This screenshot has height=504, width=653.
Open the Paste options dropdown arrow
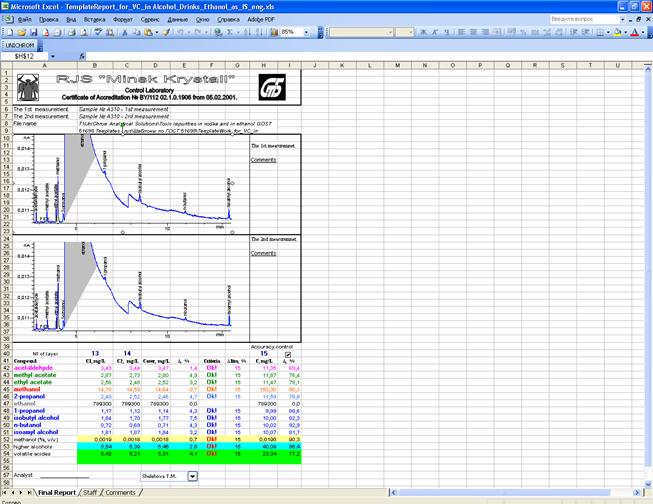pyautogui.click(x=157, y=32)
